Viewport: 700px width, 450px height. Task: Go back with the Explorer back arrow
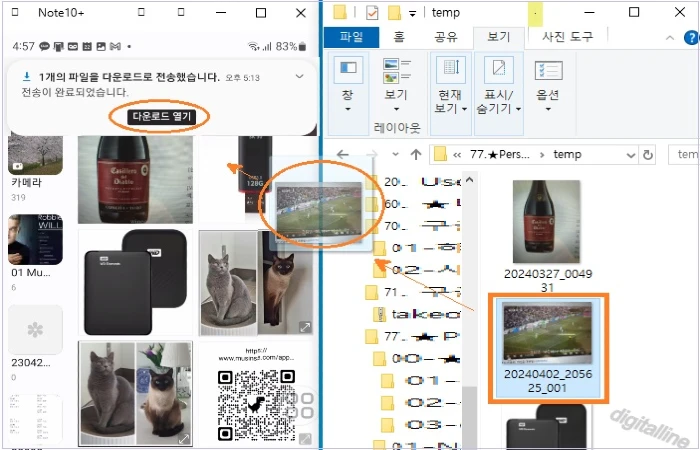tap(342, 154)
